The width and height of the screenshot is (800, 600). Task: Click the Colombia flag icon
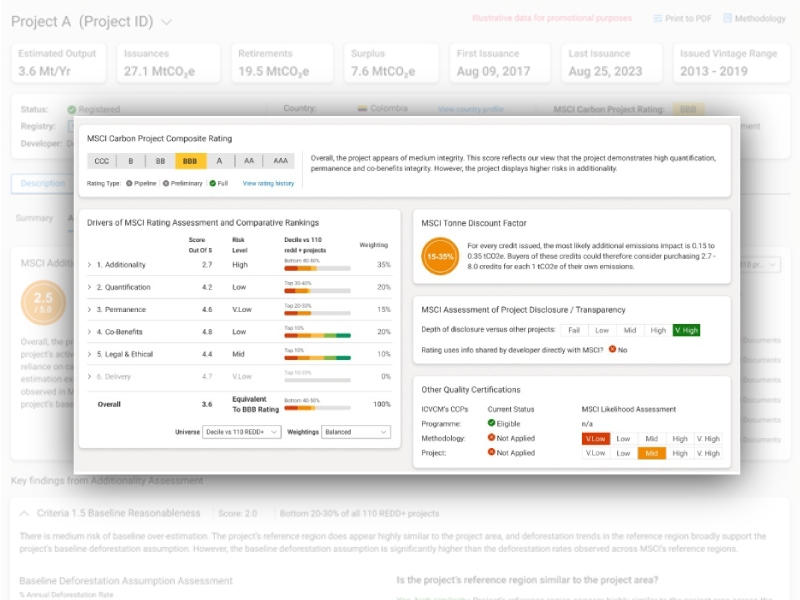[362, 109]
